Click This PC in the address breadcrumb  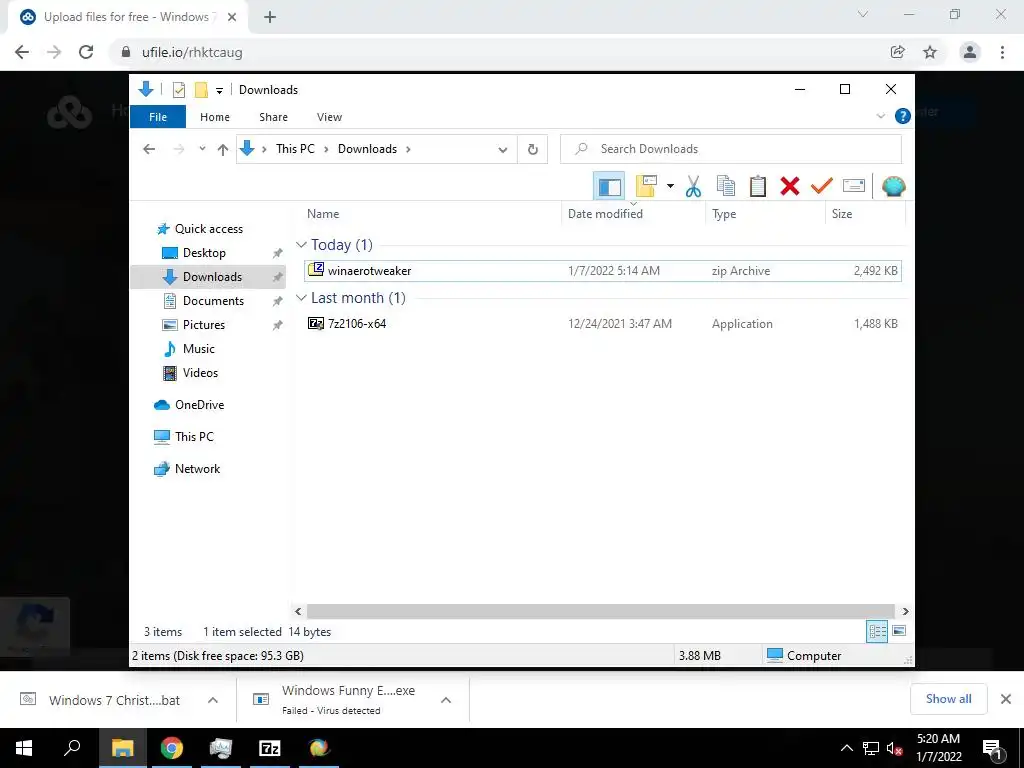pyautogui.click(x=295, y=149)
